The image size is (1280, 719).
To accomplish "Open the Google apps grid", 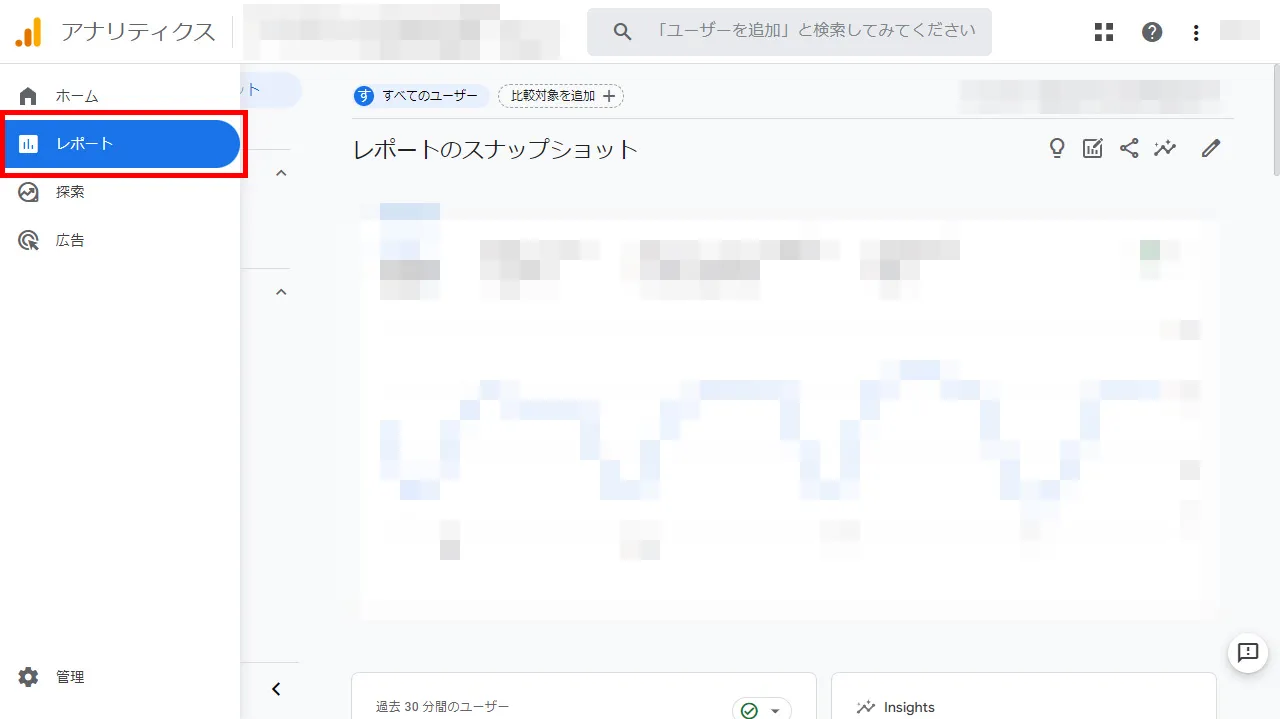I will [x=1103, y=31].
